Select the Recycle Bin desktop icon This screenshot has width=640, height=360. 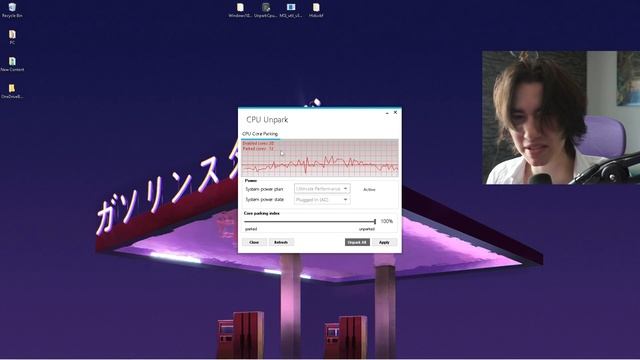tap(12, 10)
